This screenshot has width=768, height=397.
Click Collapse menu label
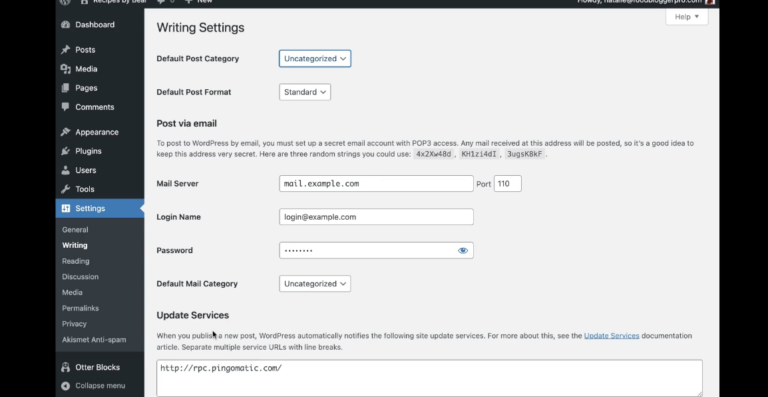100,386
